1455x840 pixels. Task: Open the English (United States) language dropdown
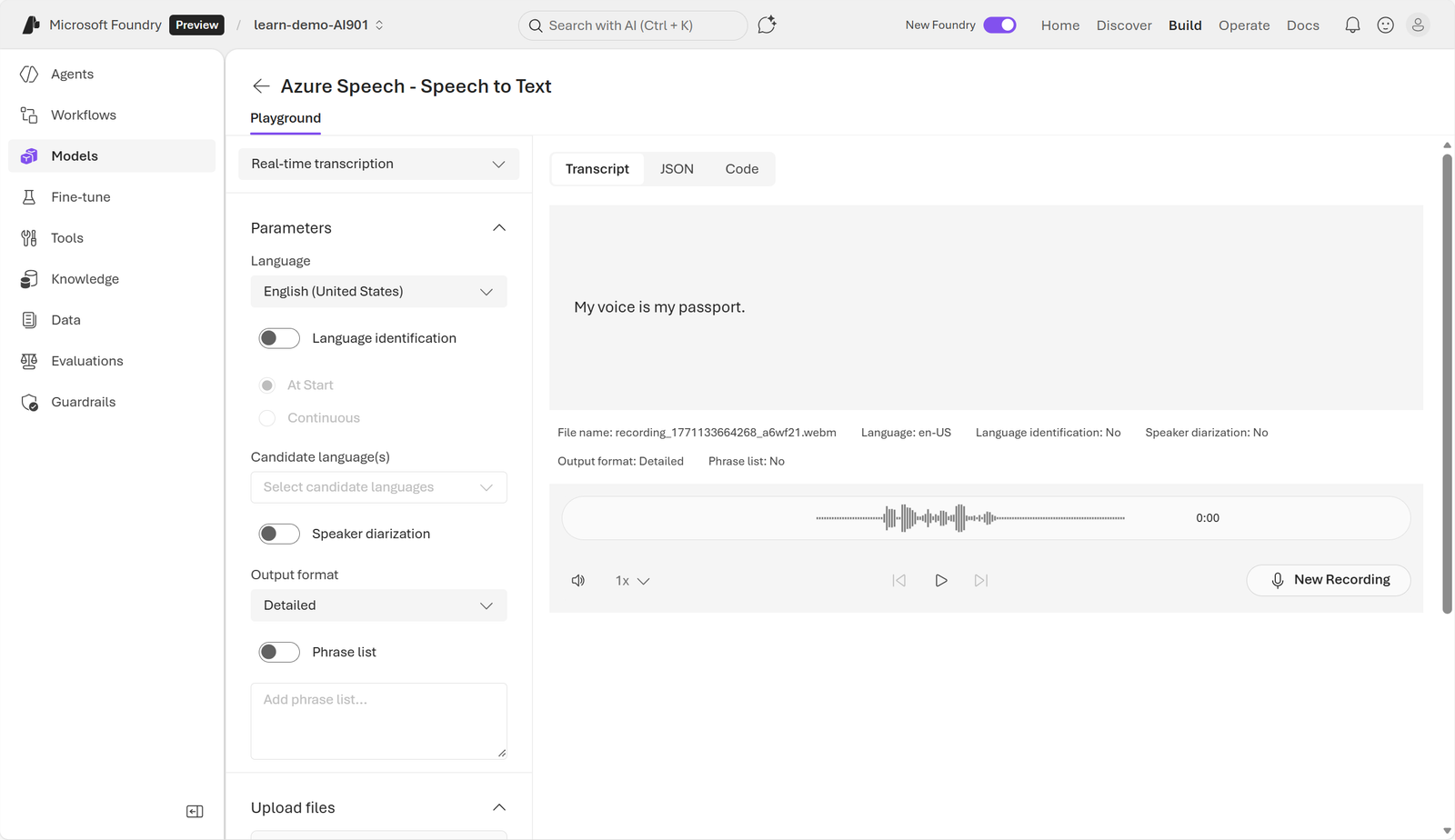378,291
